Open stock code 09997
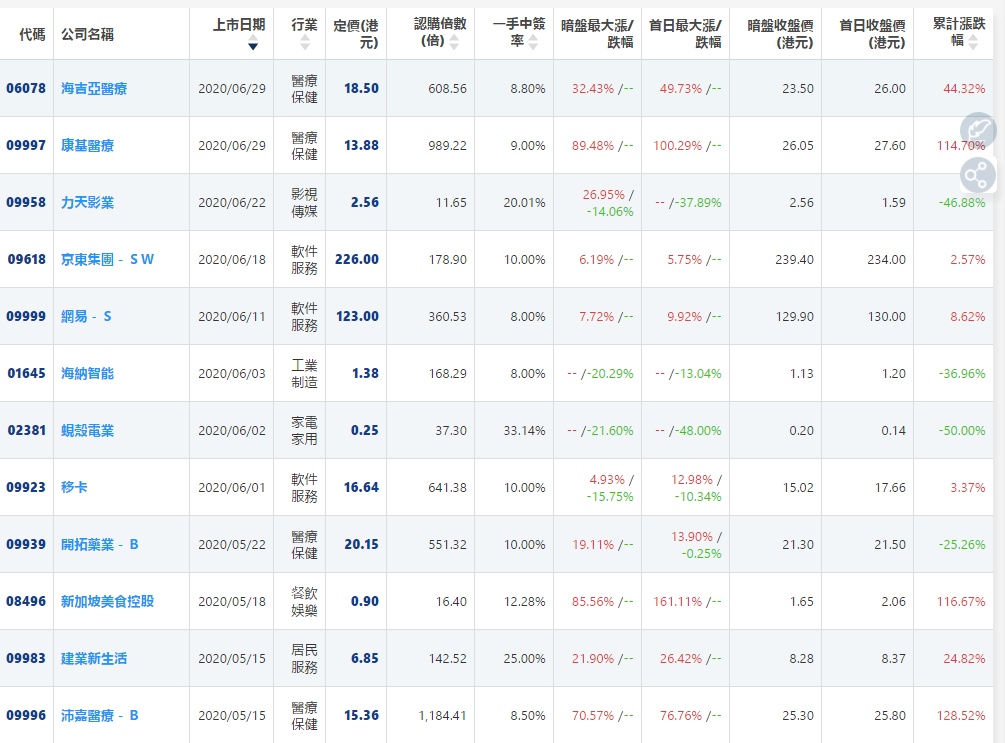The image size is (1005, 743). click(x=26, y=146)
